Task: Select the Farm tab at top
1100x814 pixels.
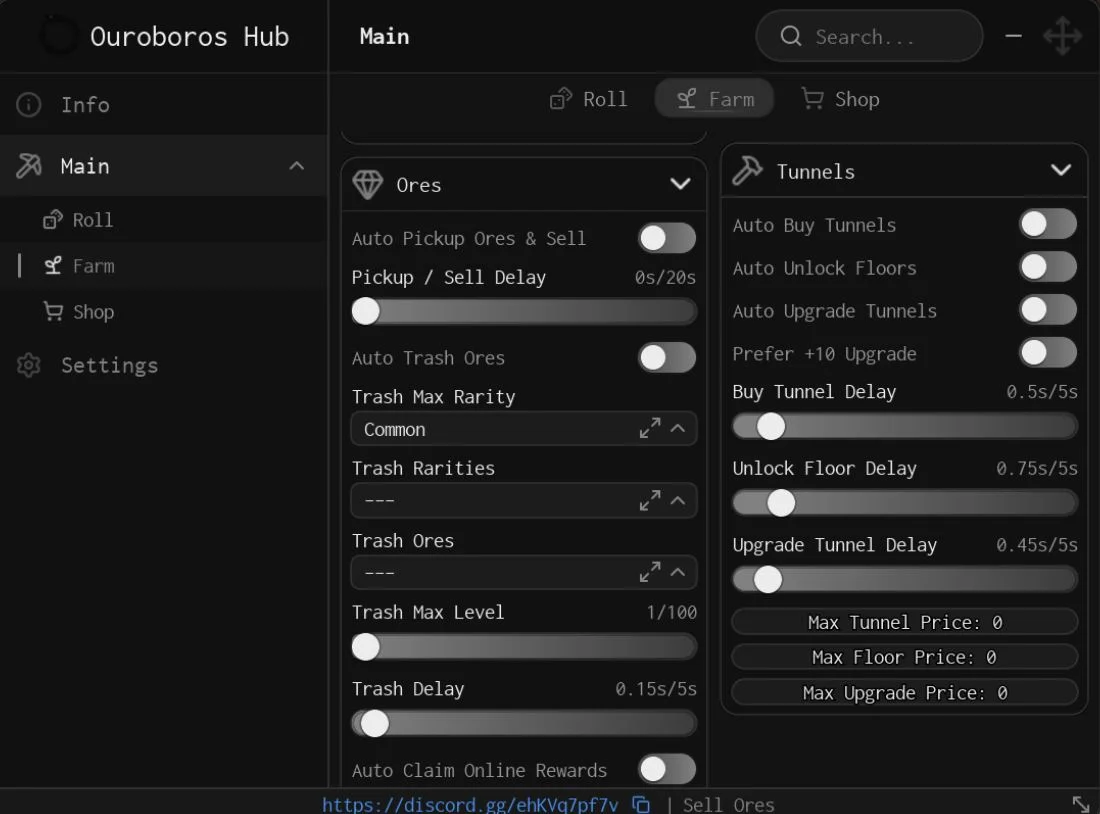Action: (714, 99)
